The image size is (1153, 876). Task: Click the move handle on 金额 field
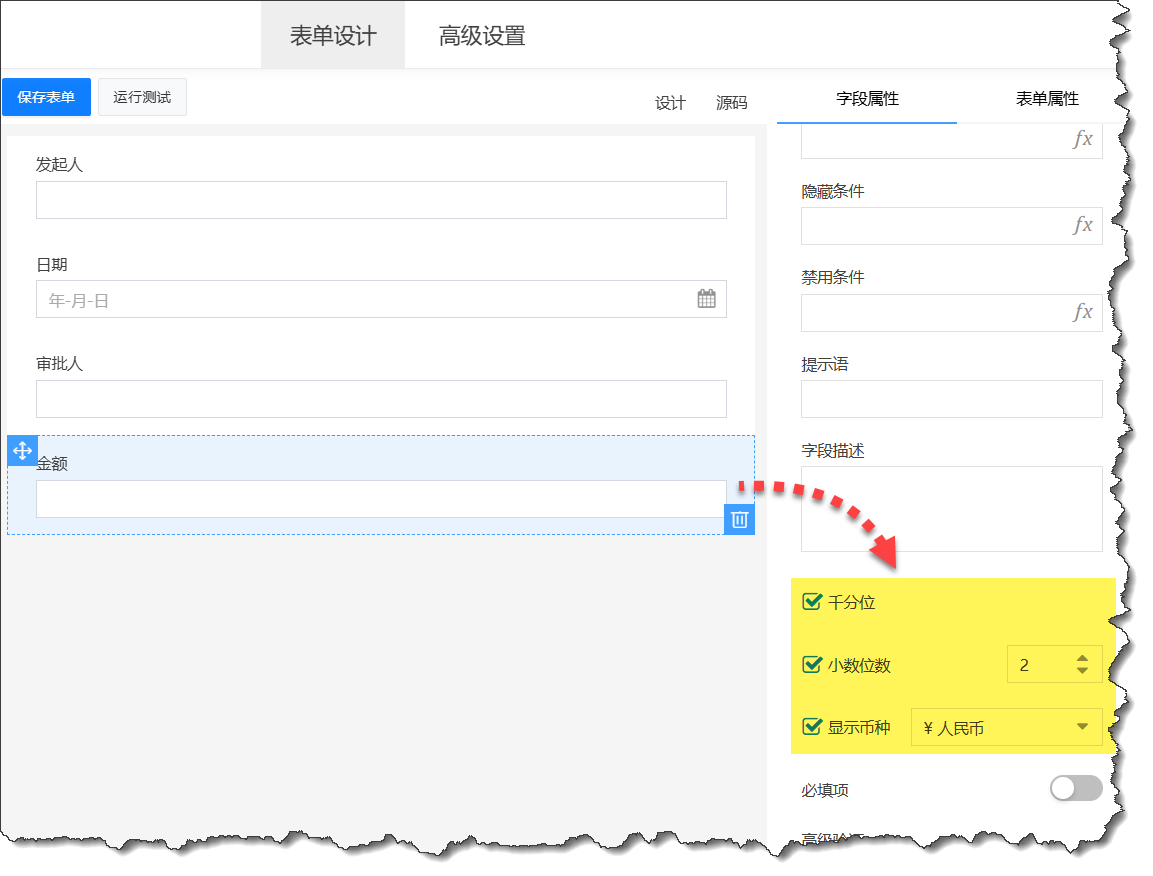(x=22, y=450)
